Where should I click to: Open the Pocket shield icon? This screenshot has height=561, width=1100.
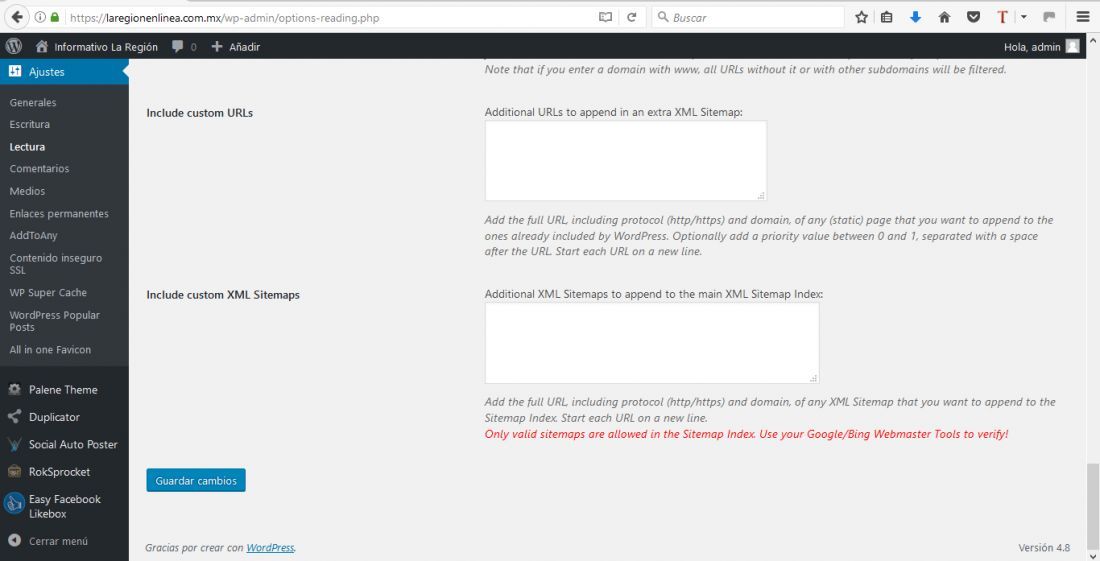[x=973, y=18]
